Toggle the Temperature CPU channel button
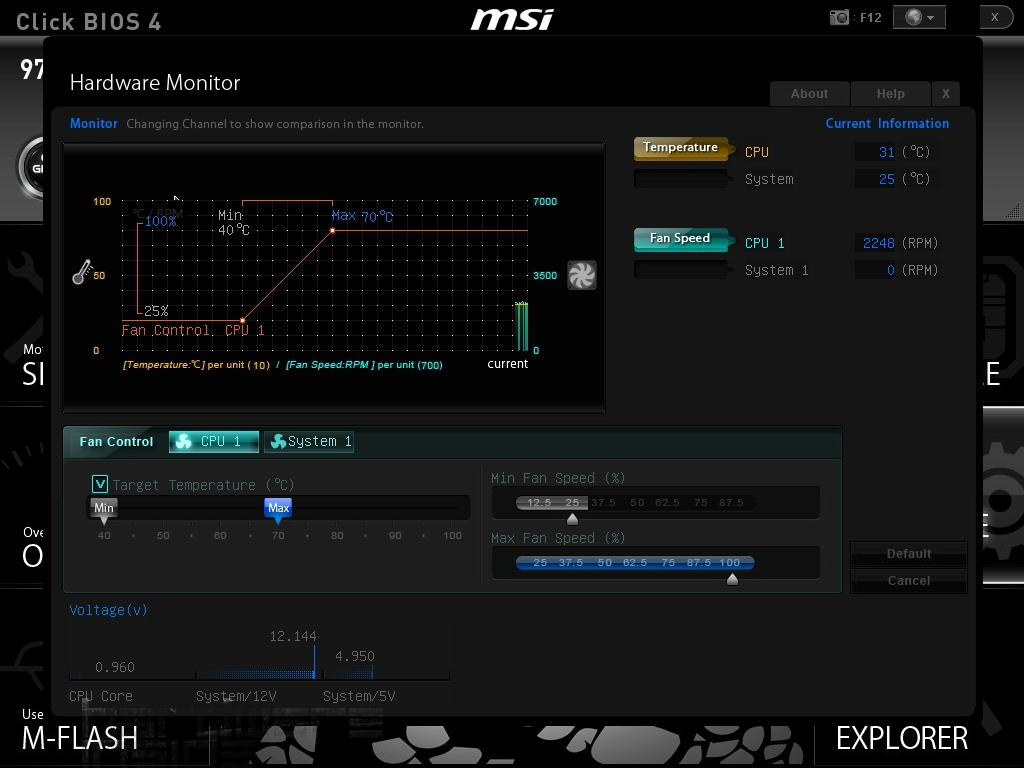Image resolution: width=1024 pixels, height=768 pixels. coord(680,148)
